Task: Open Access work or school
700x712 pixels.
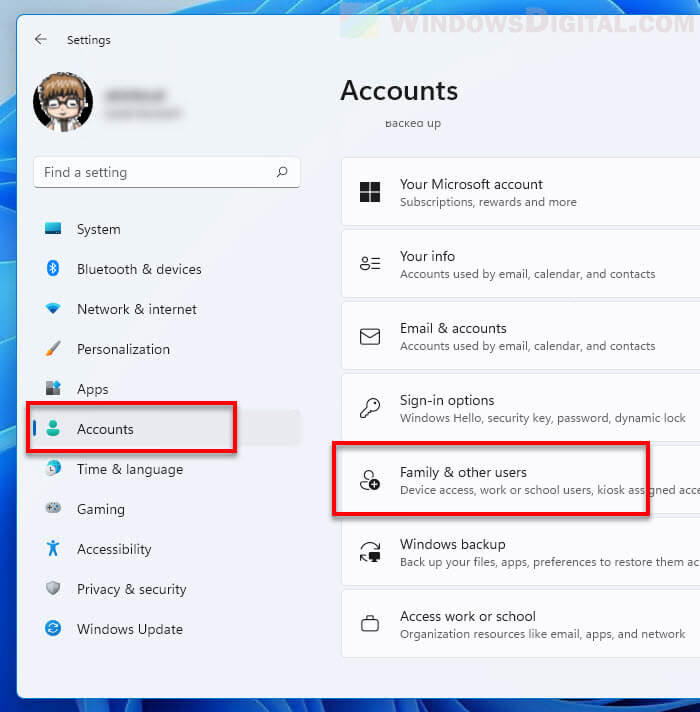Action: tap(521, 624)
